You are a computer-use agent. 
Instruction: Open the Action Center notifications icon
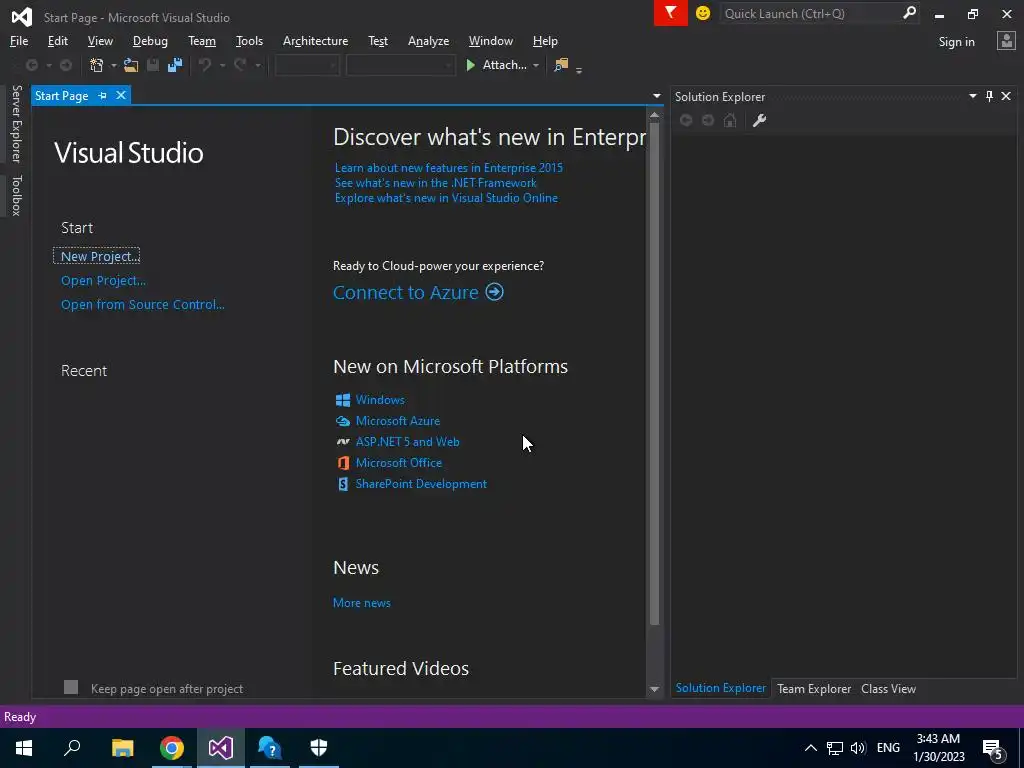point(993,748)
